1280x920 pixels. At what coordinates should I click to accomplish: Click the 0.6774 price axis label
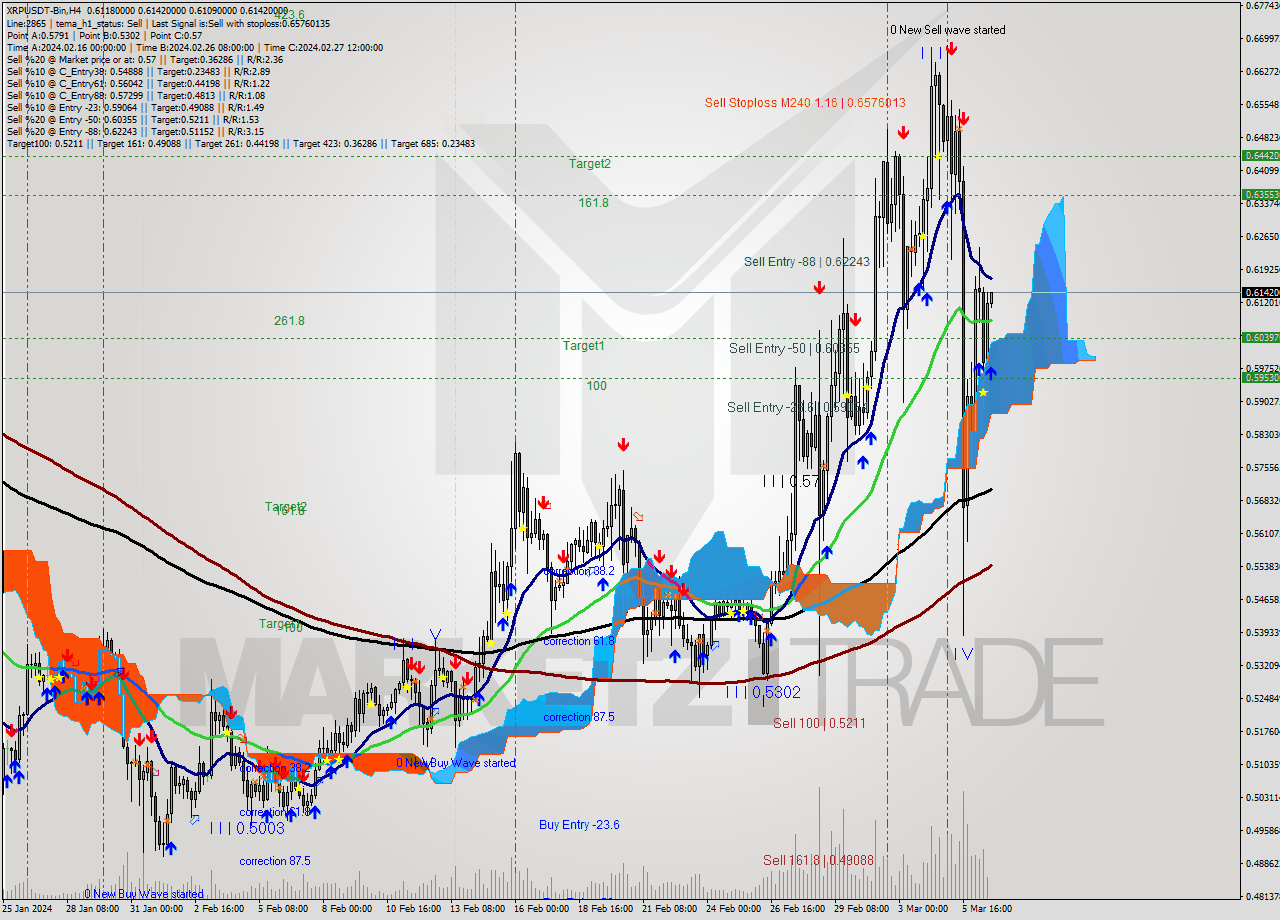click(x=1262, y=6)
